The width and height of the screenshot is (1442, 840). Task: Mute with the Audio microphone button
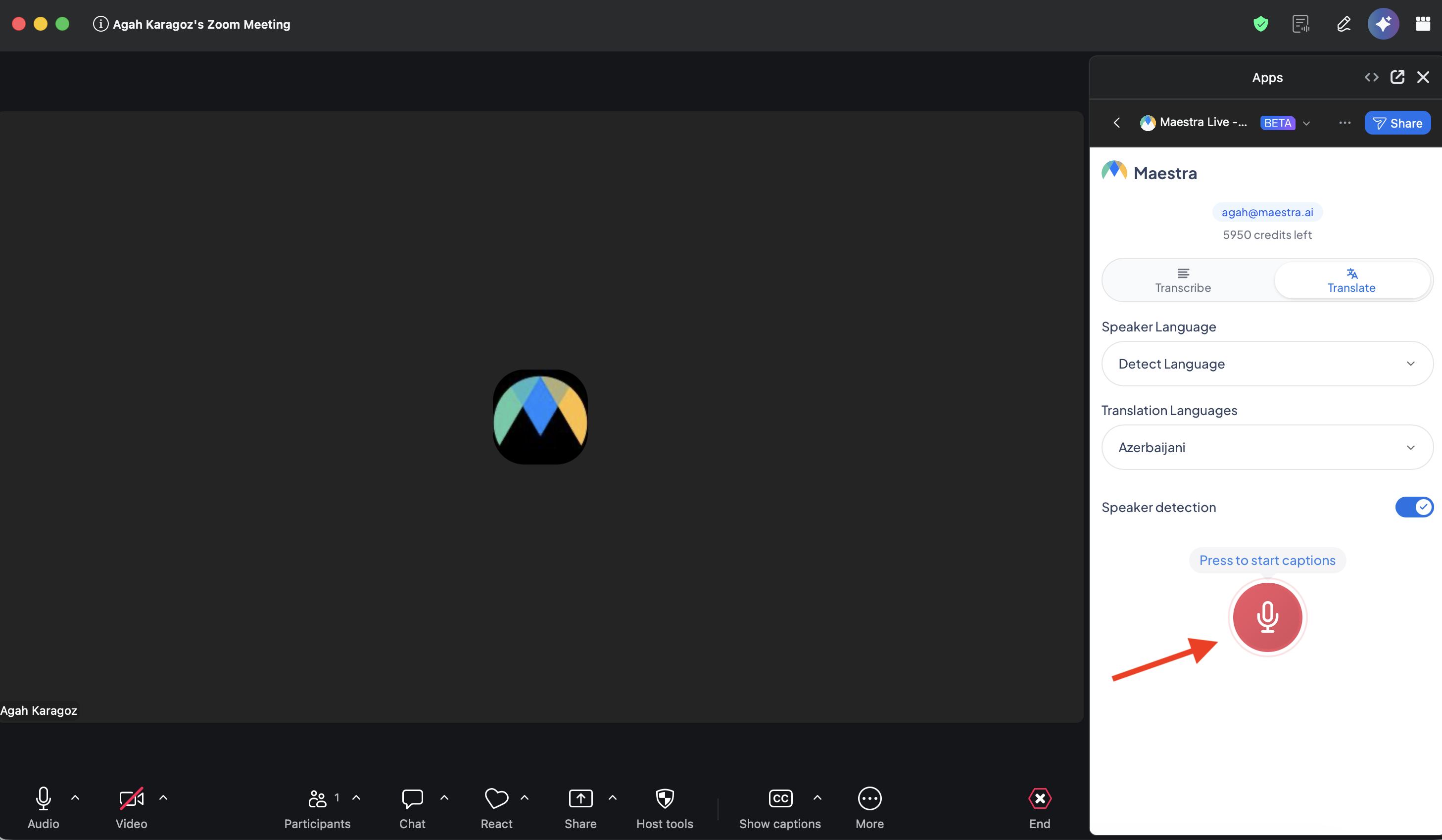tap(44, 808)
